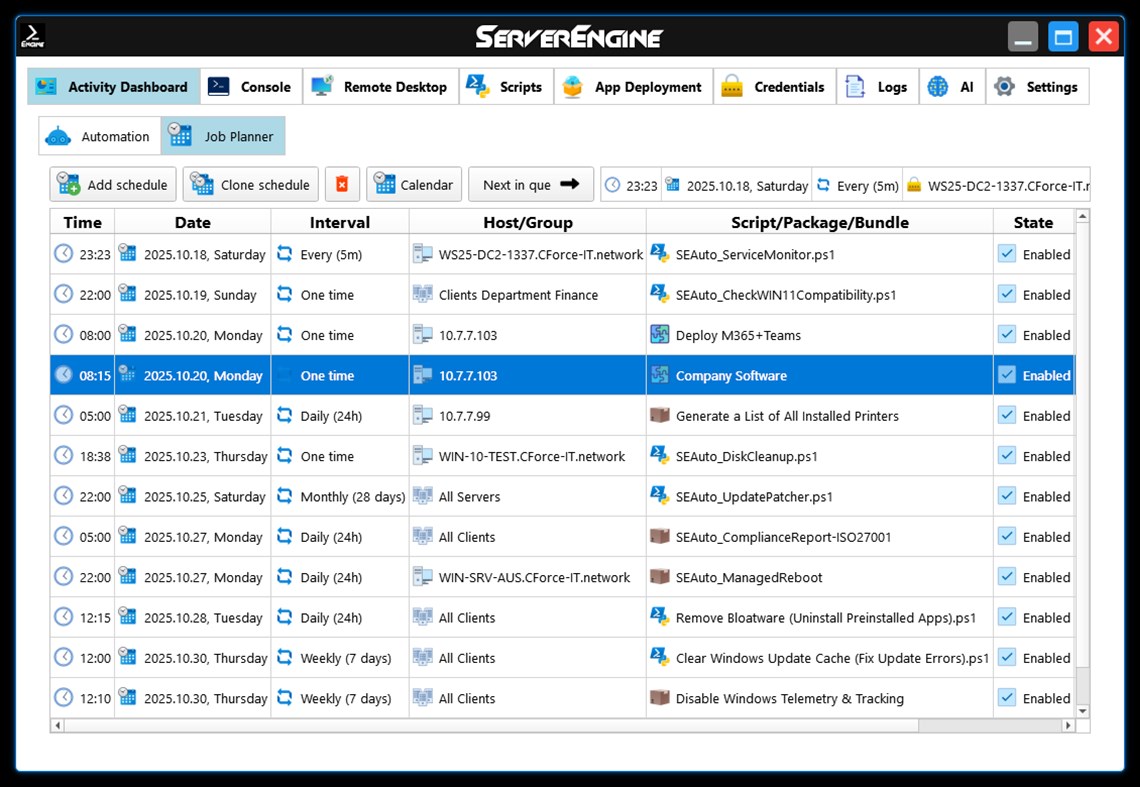
Task: Click the red delete schedule icon
Action: [x=343, y=183]
